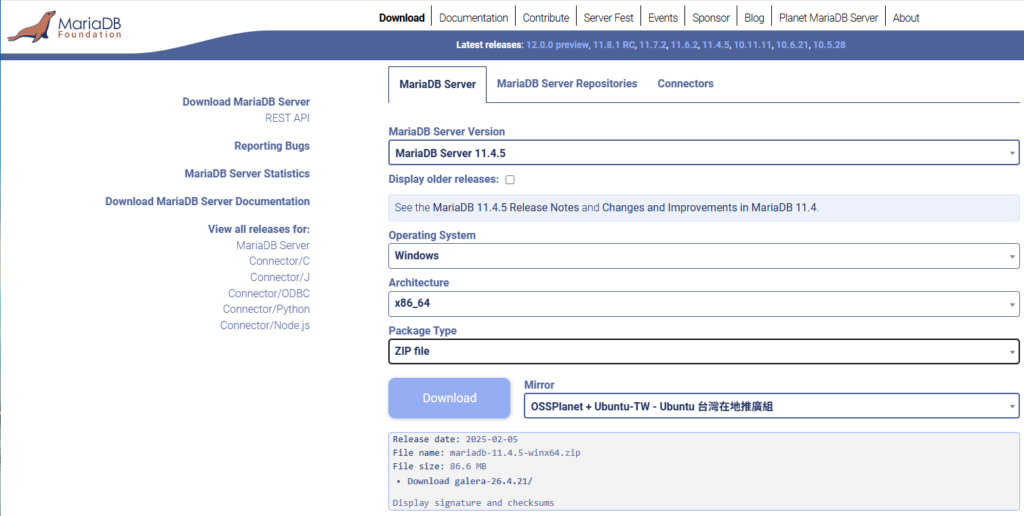View all releases for Connector/Node.js

(265, 325)
